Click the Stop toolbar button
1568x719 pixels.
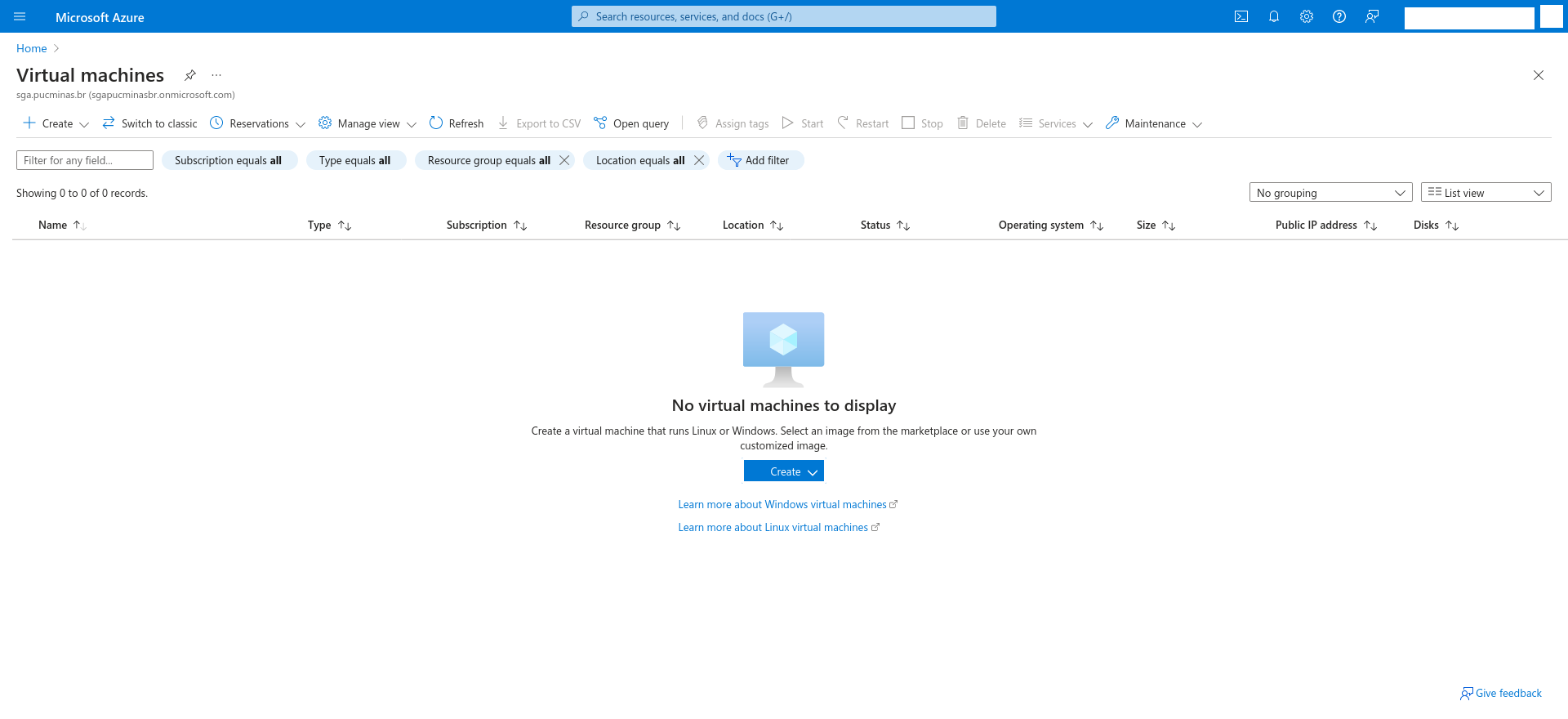click(x=922, y=123)
